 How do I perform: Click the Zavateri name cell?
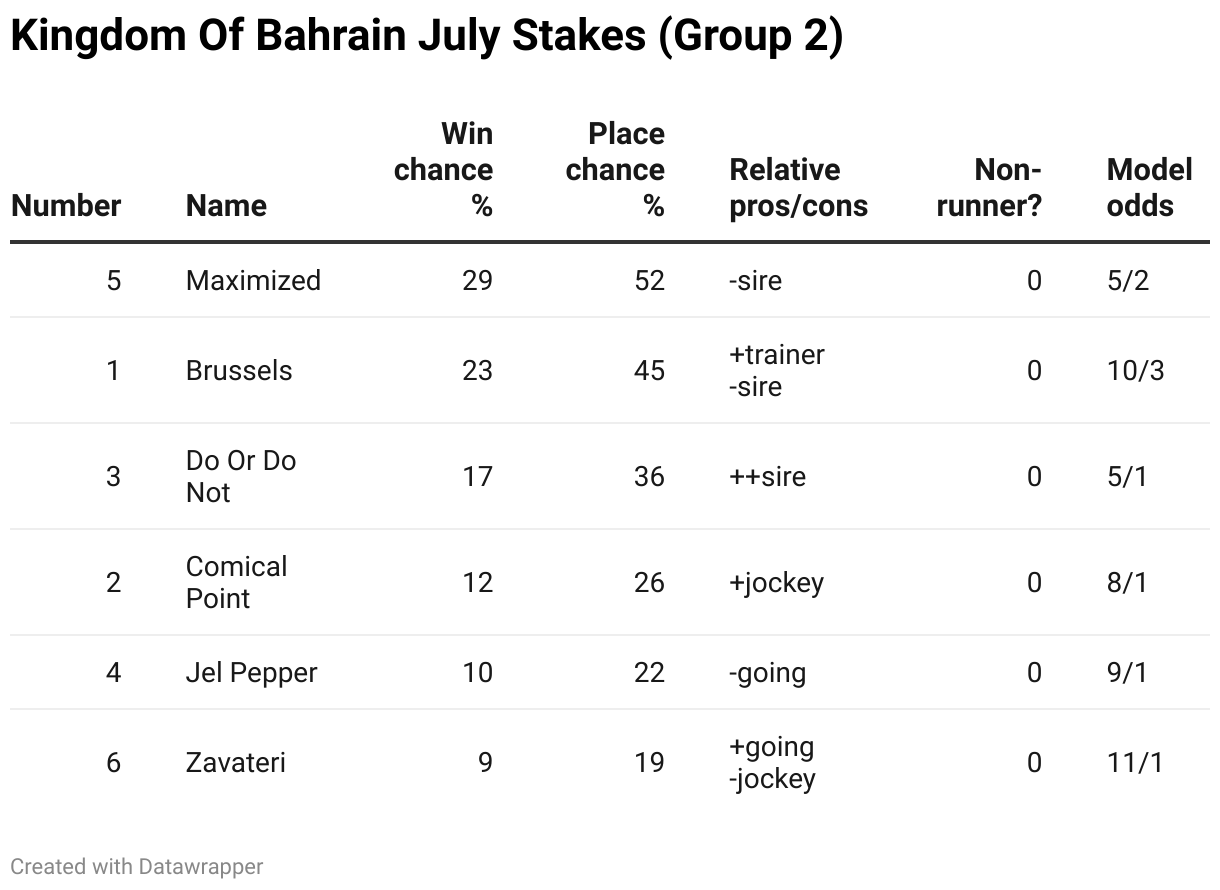coord(236,762)
